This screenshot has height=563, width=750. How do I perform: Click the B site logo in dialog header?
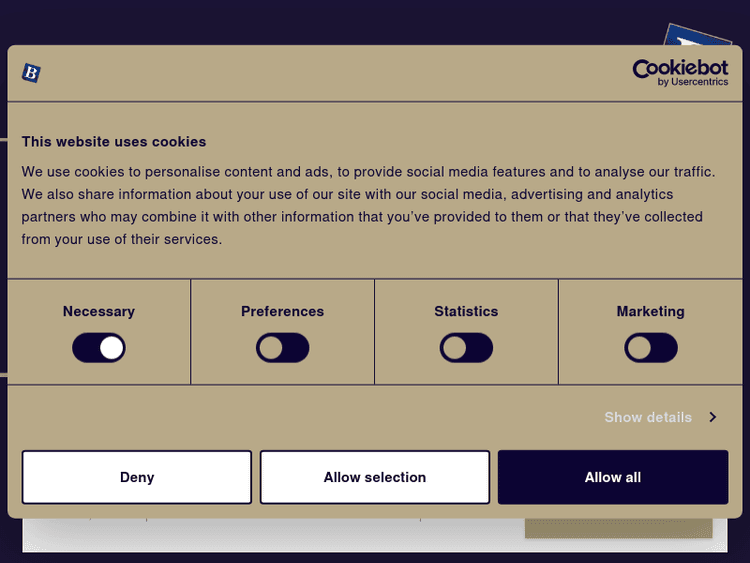coord(31,72)
